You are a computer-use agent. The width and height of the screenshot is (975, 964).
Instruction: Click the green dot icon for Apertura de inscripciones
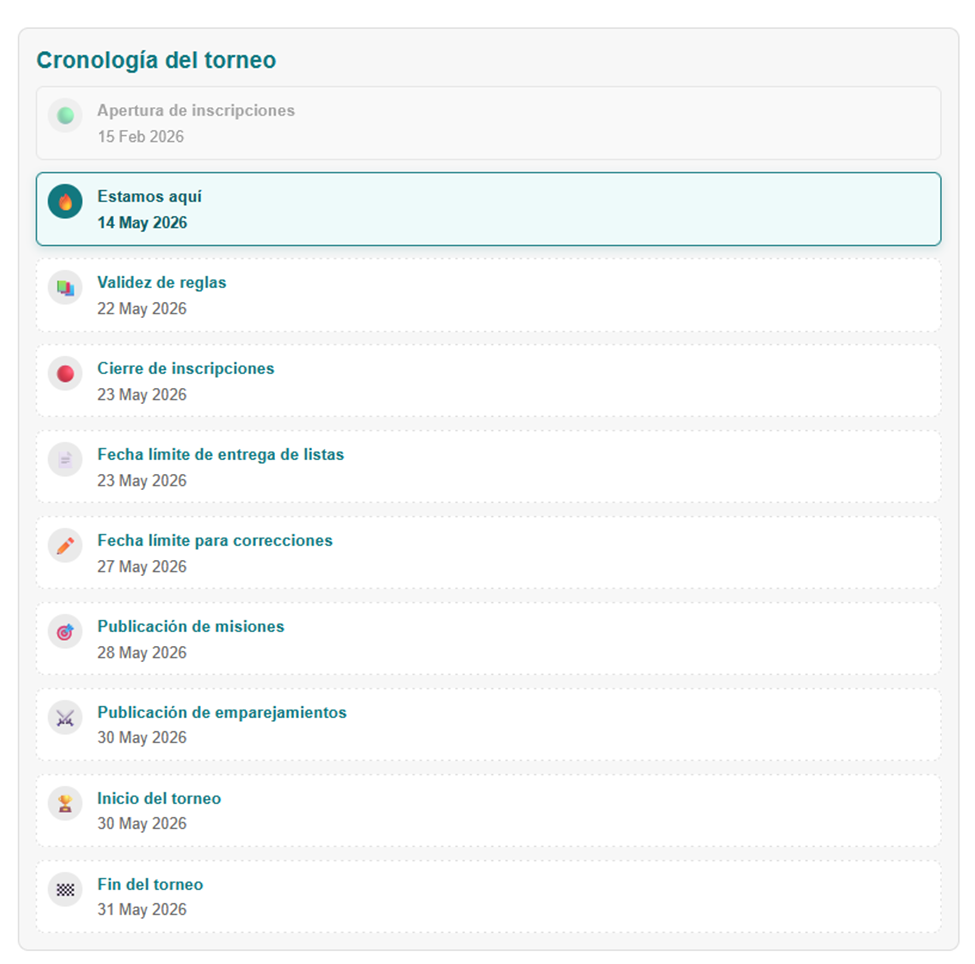pyautogui.click(x=65, y=116)
